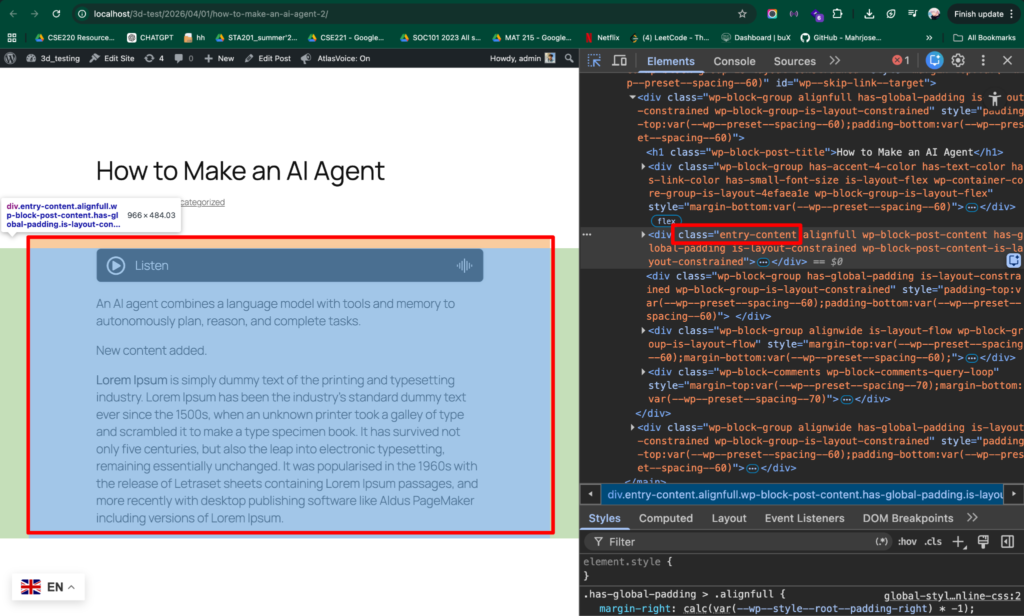The width and height of the screenshot is (1024, 616).
Task: Show more DevTools panels via double chevron
Action: click(835, 61)
